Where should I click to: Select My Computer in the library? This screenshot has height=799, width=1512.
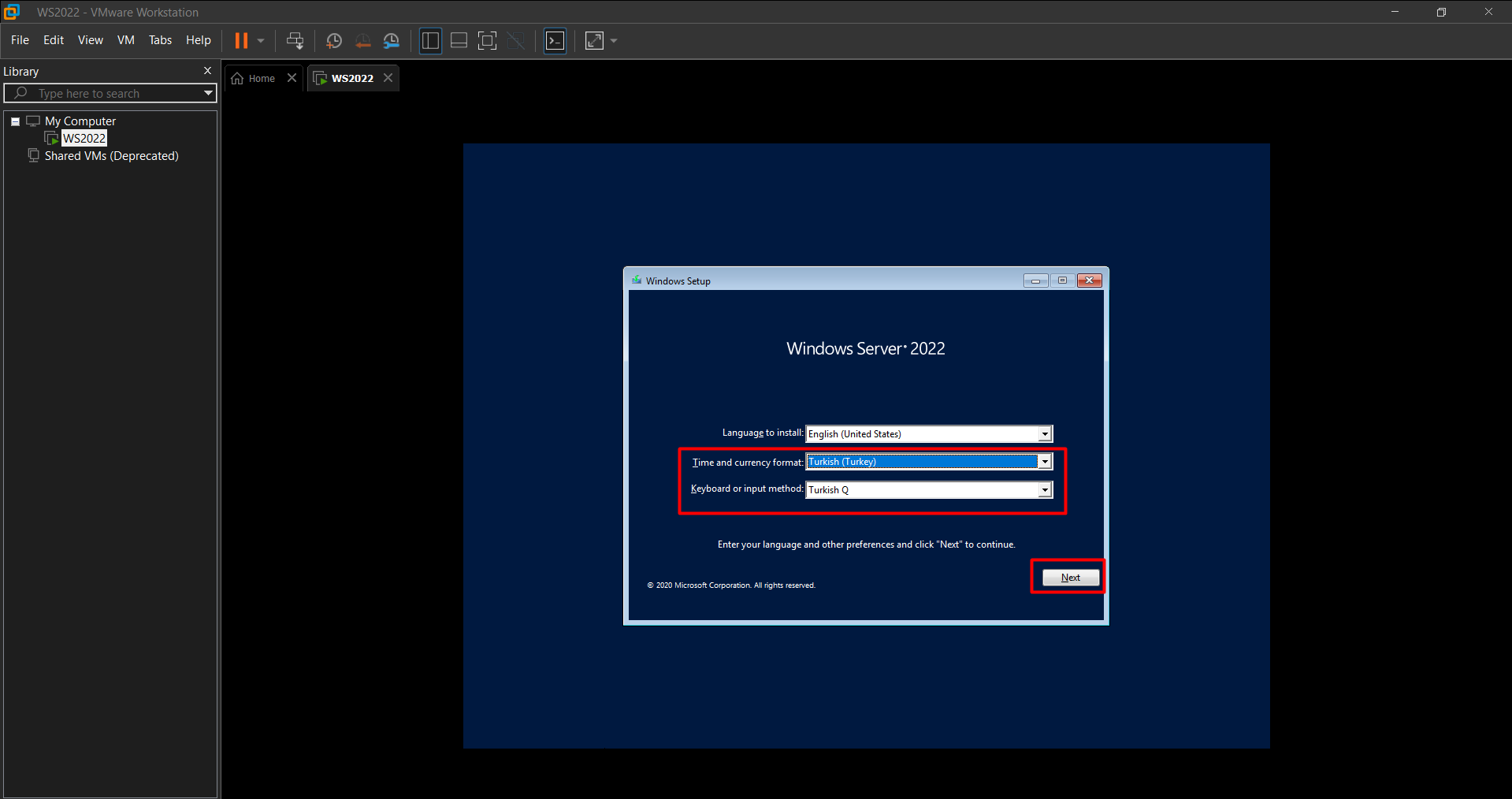point(80,121)
